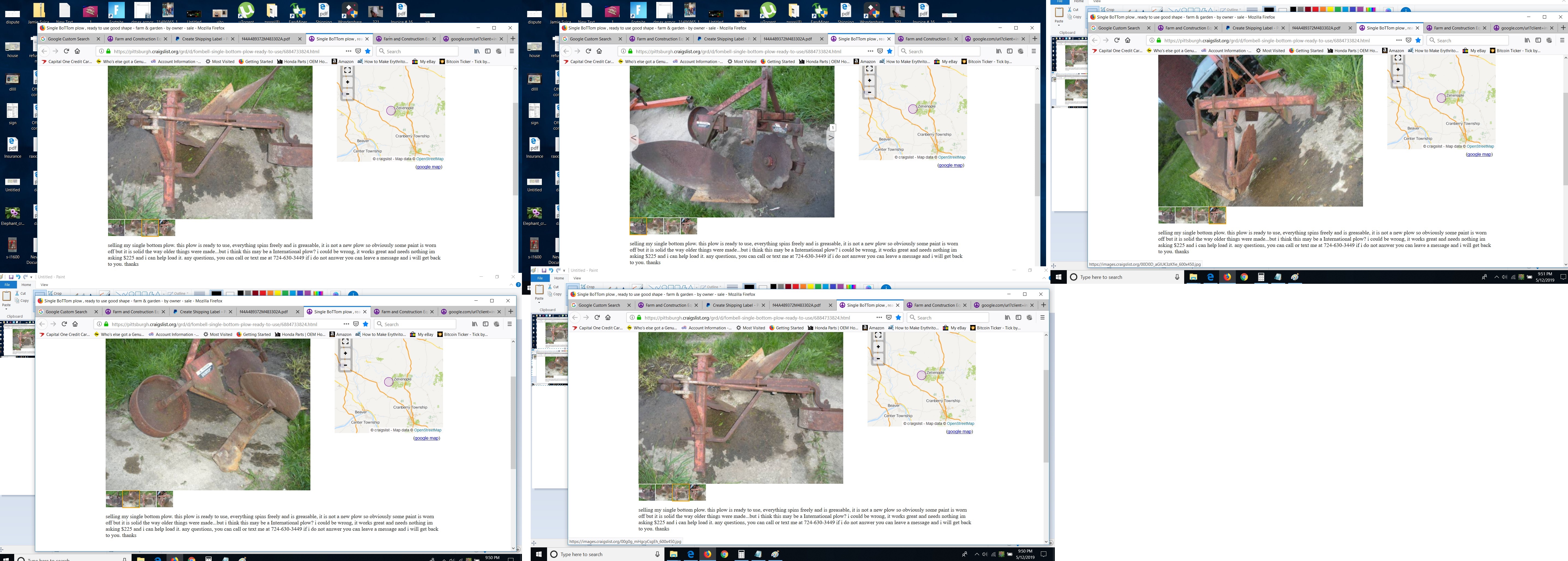The width and height of the screenshot is (1568, 561).
Task: Select fourth thumbnail in Firefox showing 00g0g status URL
Action: [x=697, y=492]
